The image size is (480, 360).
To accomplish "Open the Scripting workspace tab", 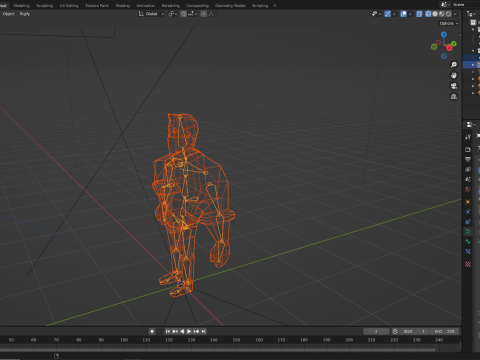I will [x=260, y=5].
